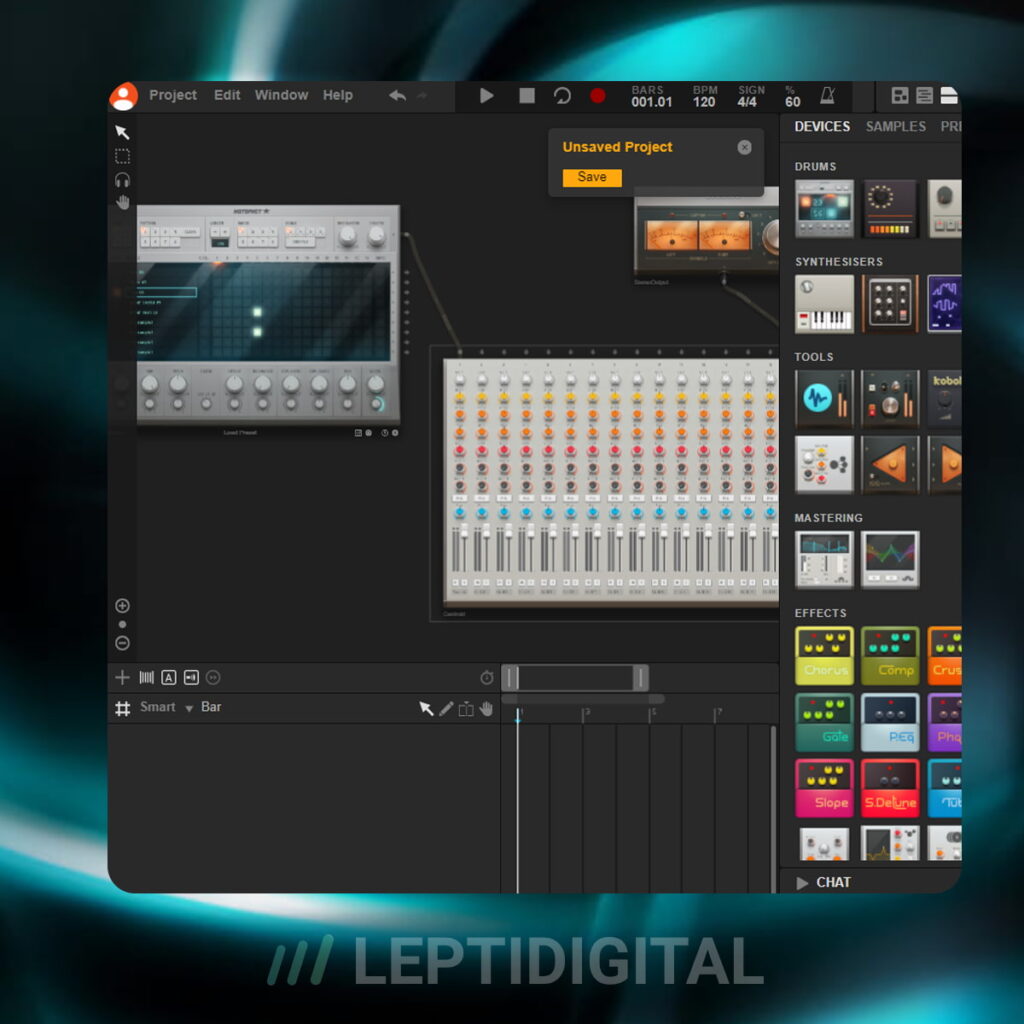Open the Window menu
The height and width of the screenshot is (1024, 1024).
click(x=281, y=95)
